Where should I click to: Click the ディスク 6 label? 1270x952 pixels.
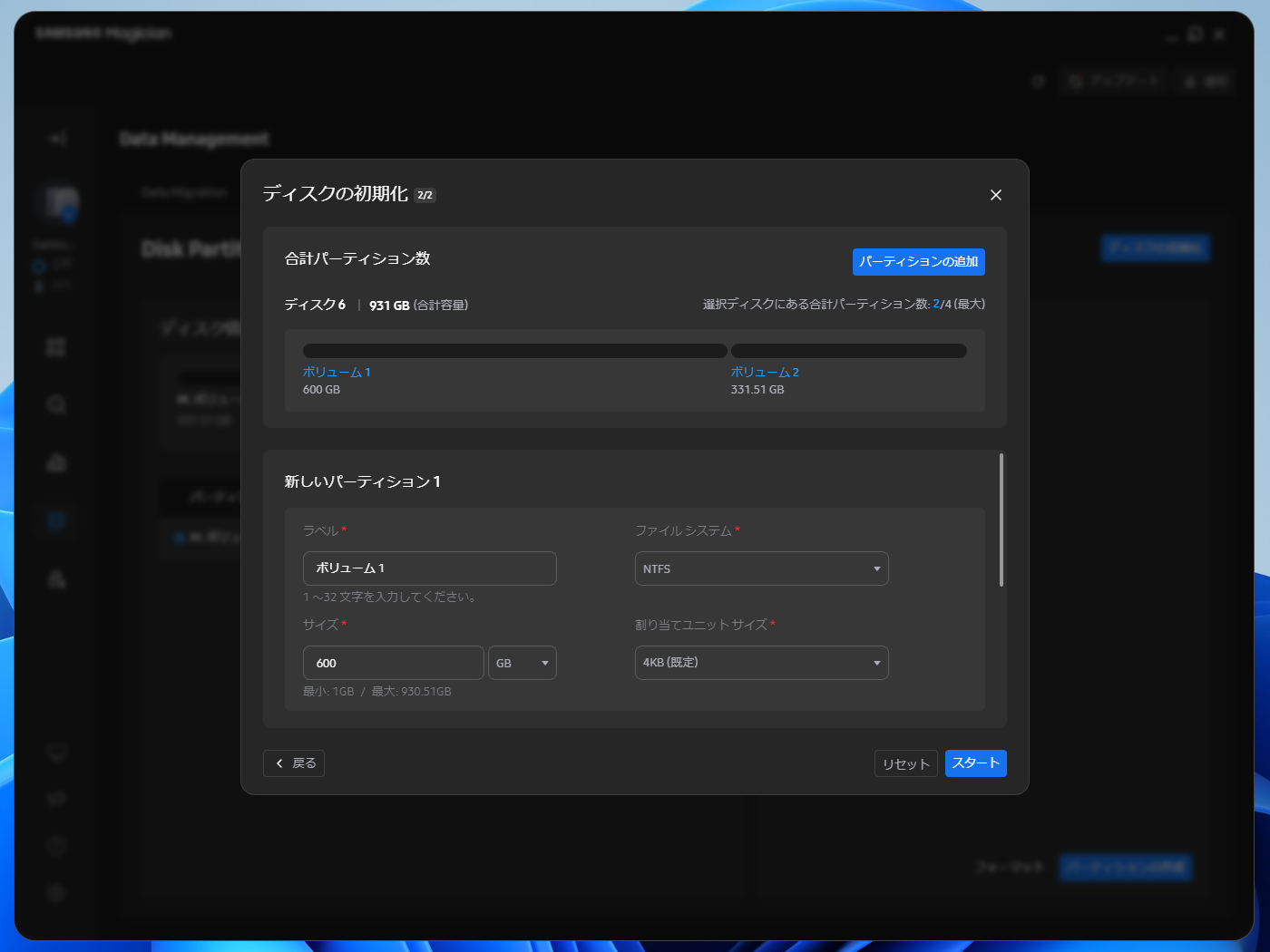(315, 305)
